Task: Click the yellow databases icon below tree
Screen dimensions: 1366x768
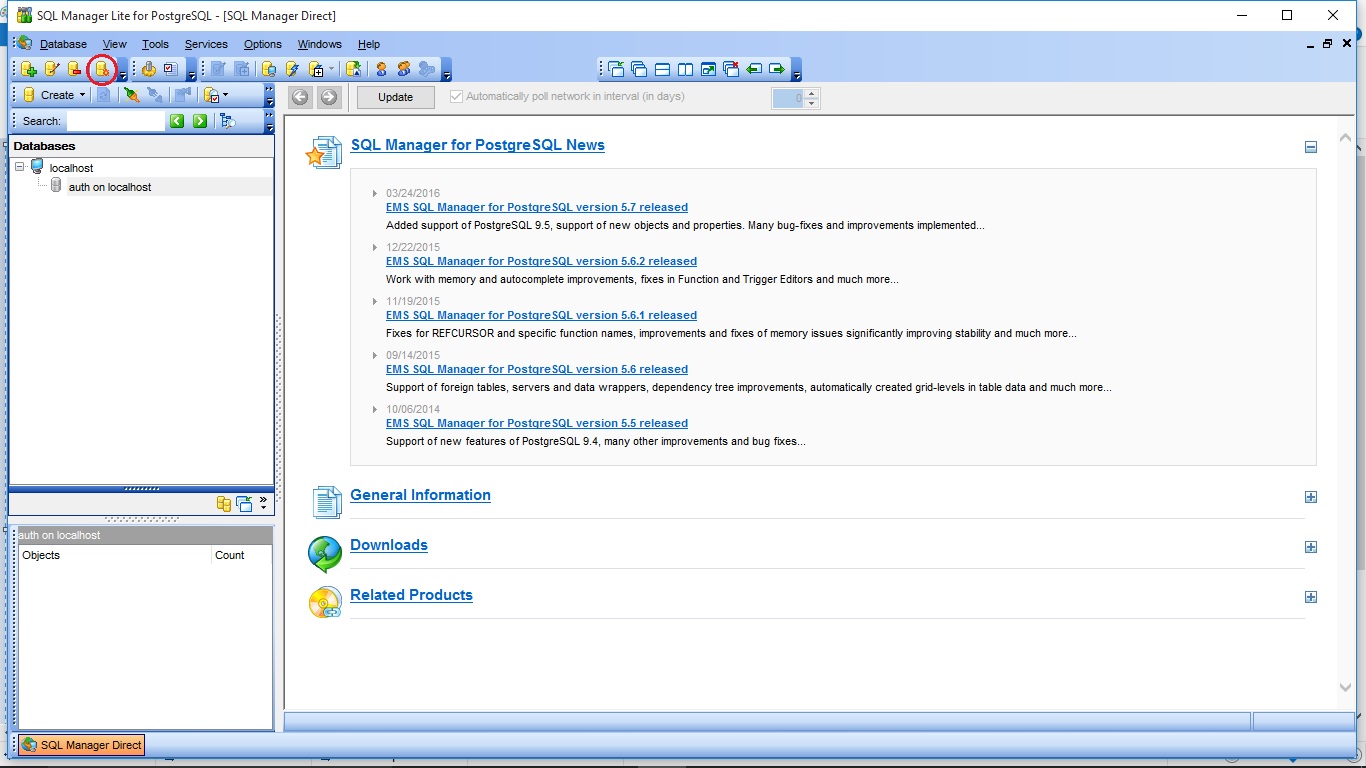Action: click(224, 504)
